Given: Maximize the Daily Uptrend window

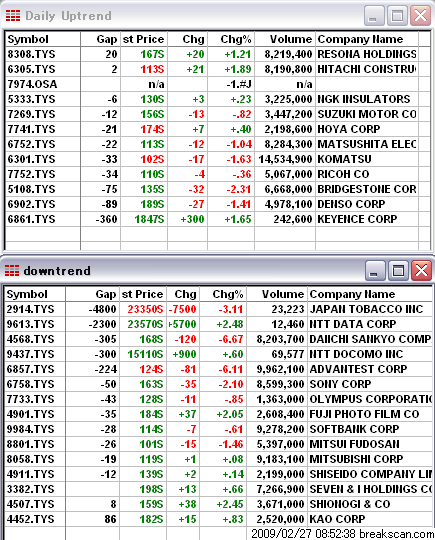Looking at the screenshot, I should click(397, 15).
